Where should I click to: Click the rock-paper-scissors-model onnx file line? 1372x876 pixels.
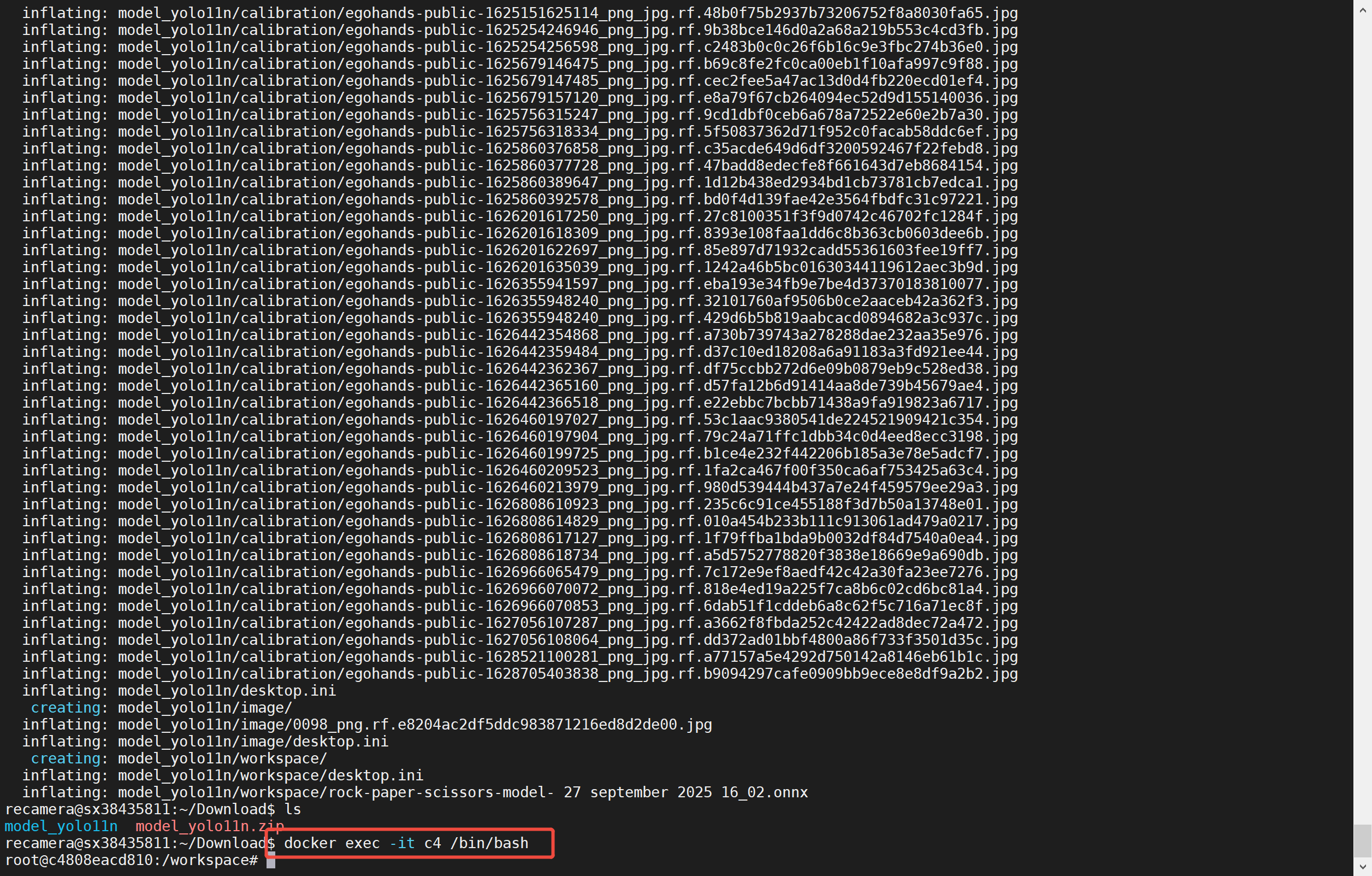click(462, 792)
